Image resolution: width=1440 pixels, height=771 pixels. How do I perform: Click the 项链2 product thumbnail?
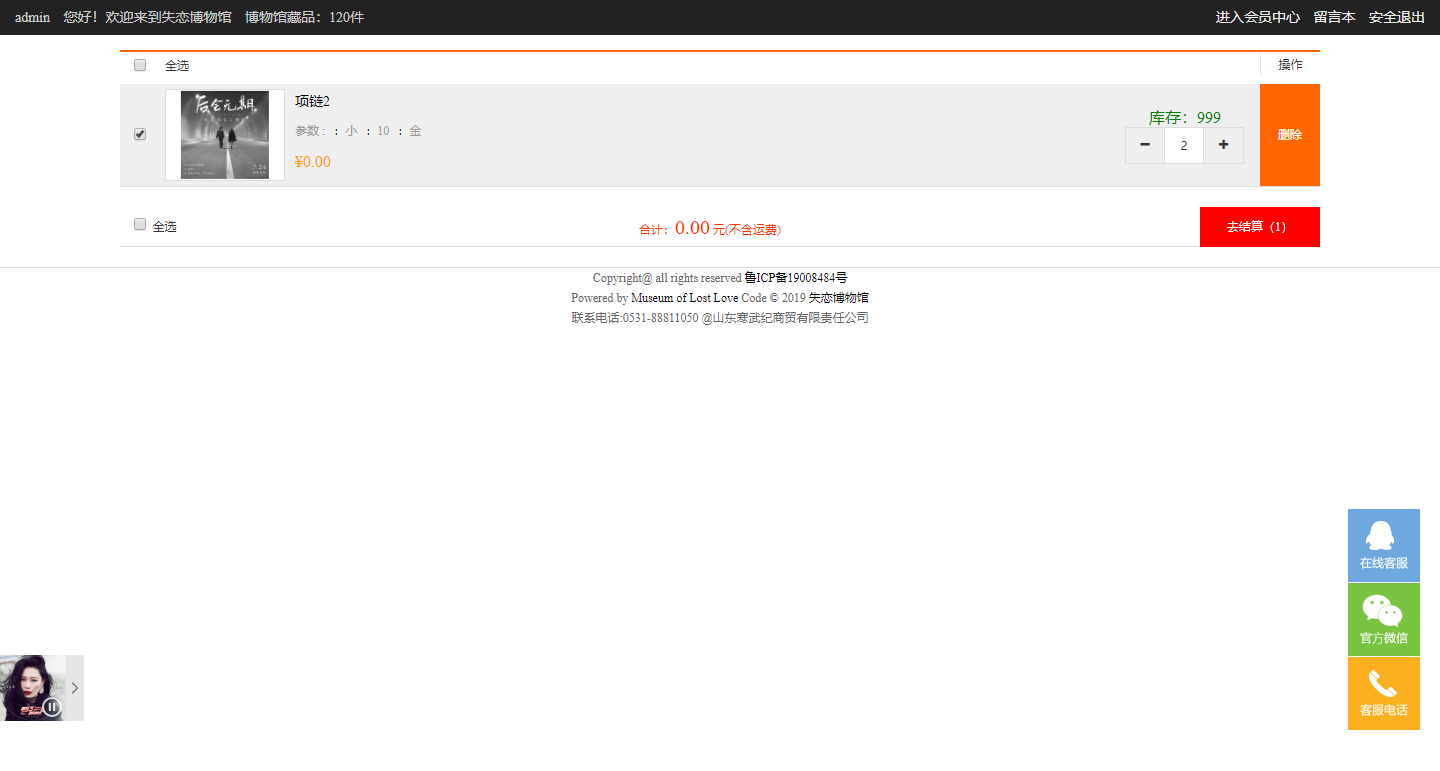(225, 135)
